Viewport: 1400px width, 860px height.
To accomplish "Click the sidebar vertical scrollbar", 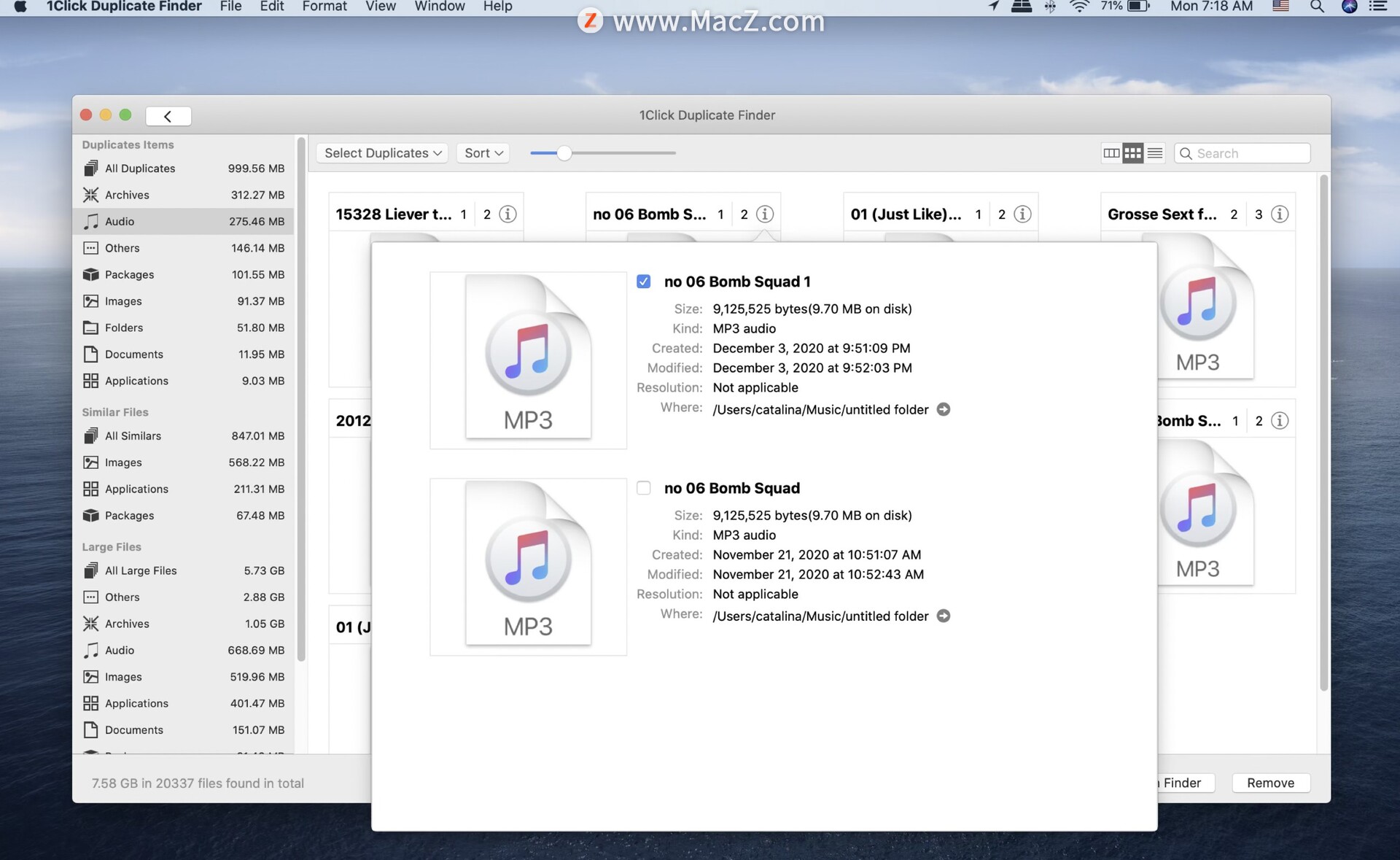I will 301,400.
